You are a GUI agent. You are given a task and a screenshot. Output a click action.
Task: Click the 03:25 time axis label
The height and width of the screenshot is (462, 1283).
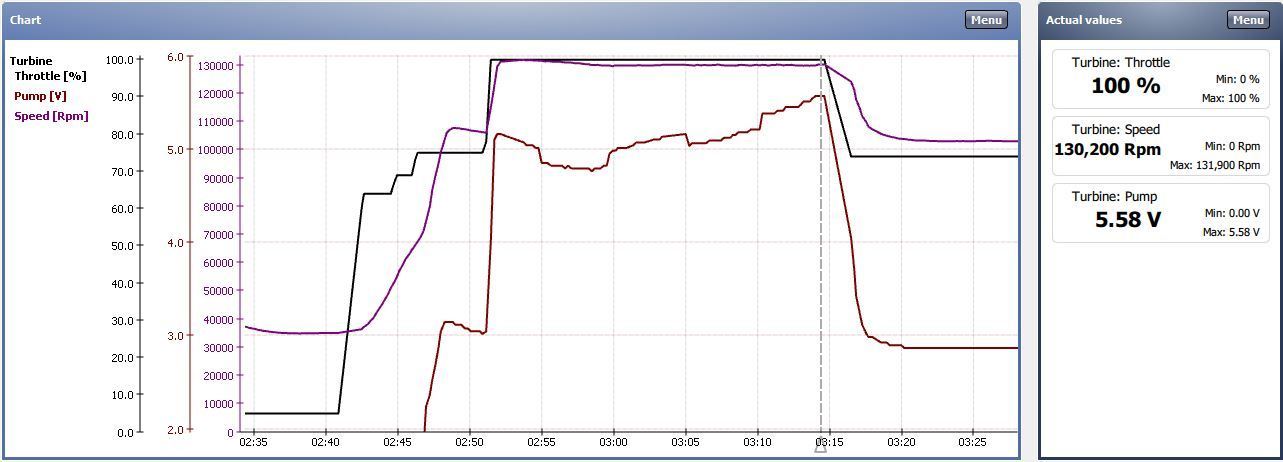pos(972,442)
